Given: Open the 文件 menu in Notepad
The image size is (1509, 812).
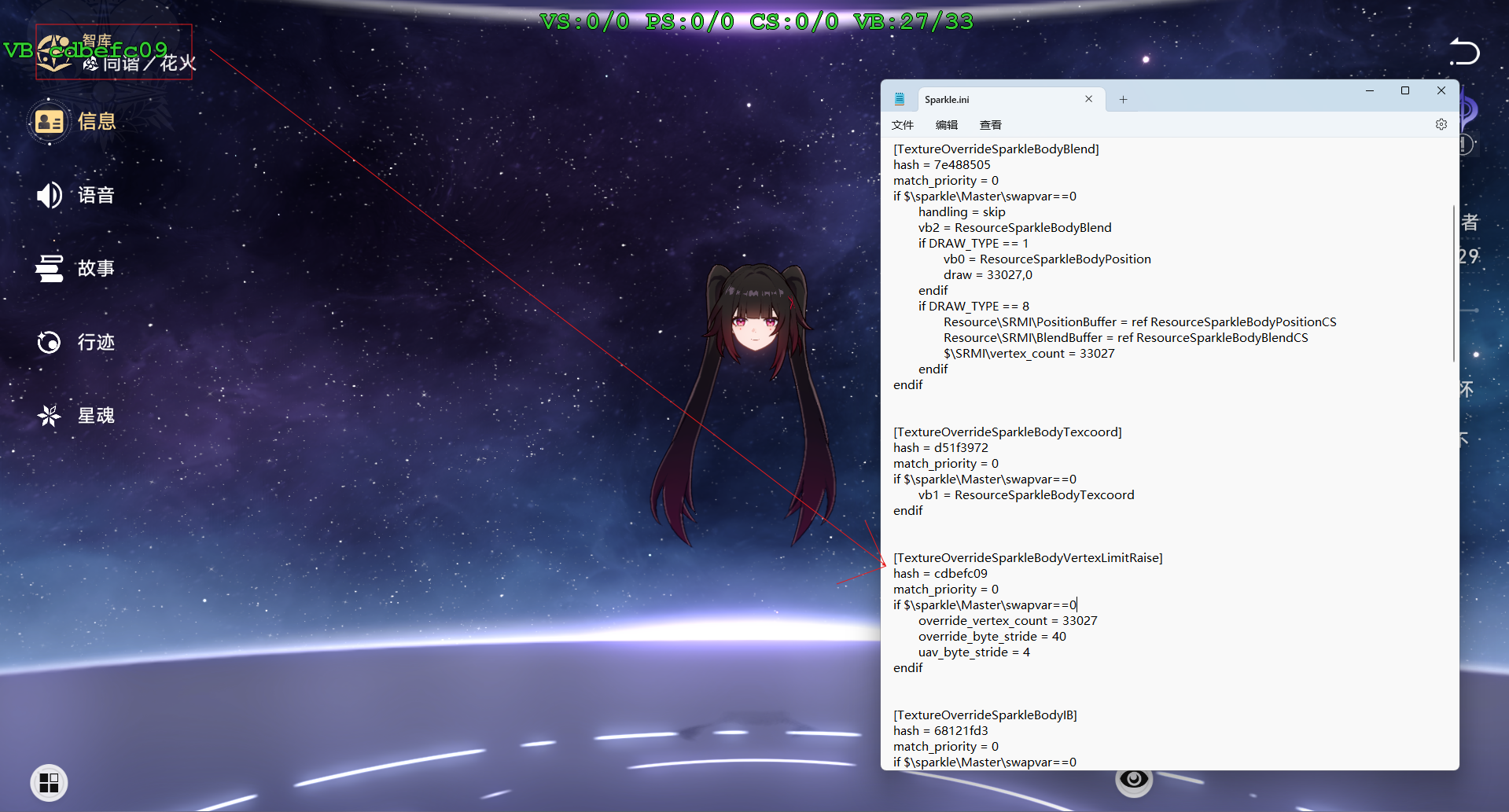Looking at the screenshot, I should click(x=903, y=125).
